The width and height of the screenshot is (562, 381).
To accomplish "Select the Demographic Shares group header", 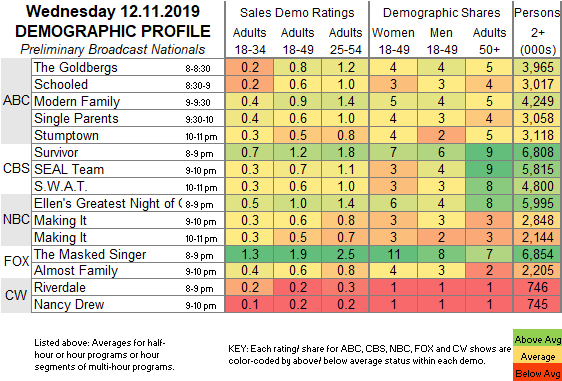I will click(x=441, y=13).
